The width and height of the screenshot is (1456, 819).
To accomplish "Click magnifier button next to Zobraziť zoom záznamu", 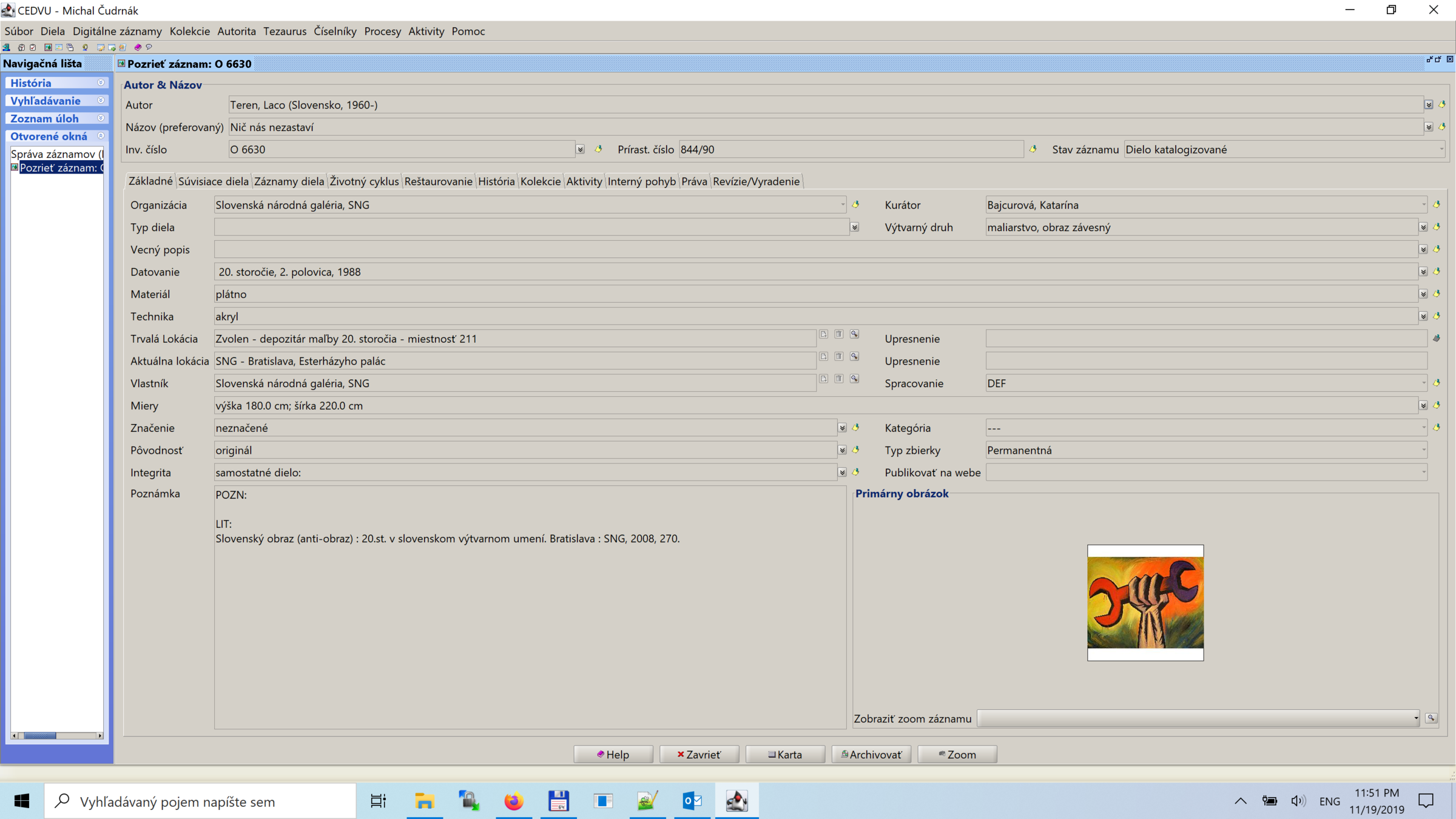I will tap(1431, 718).
